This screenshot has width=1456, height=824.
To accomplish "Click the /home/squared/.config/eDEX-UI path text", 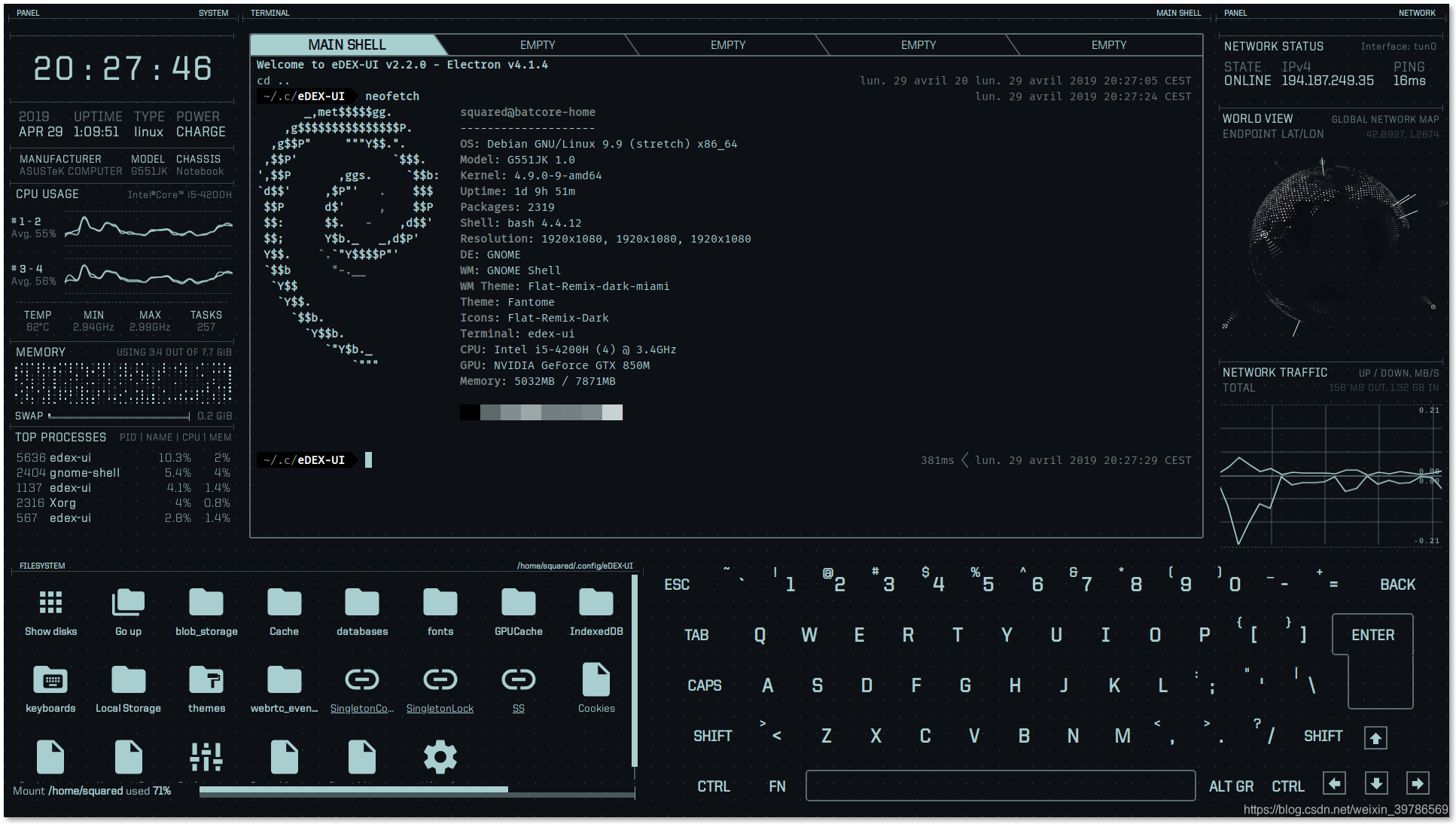I will (x=575, y=566).
